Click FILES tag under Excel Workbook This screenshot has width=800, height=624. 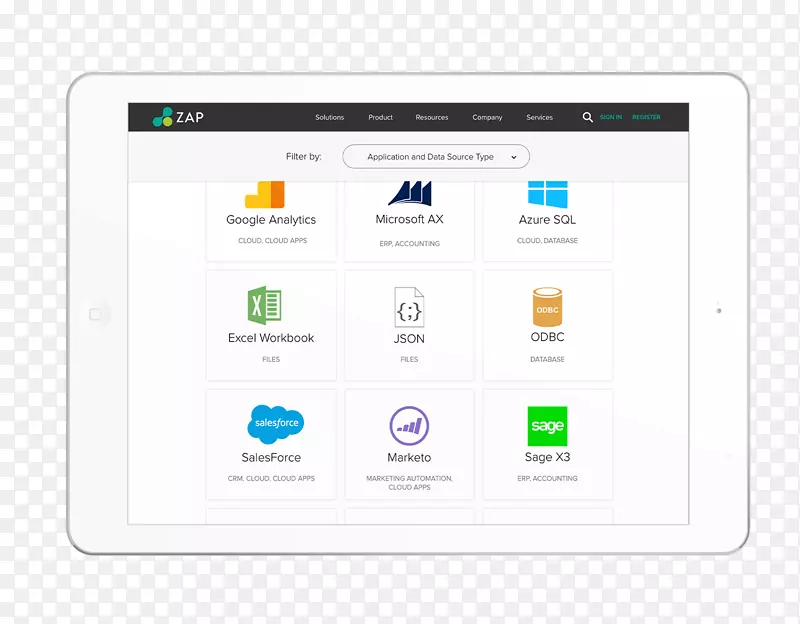point(271,360)
